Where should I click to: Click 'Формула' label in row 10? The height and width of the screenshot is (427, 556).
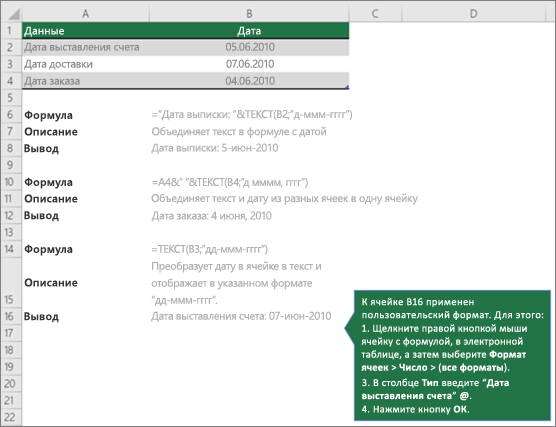coord(48,182)
